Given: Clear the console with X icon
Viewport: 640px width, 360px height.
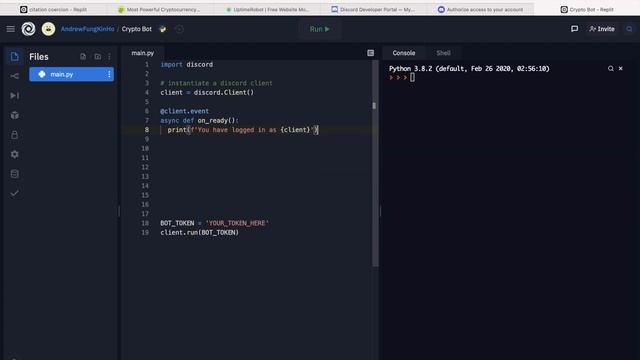Looking at the screenshot, I should click(621, 69).
